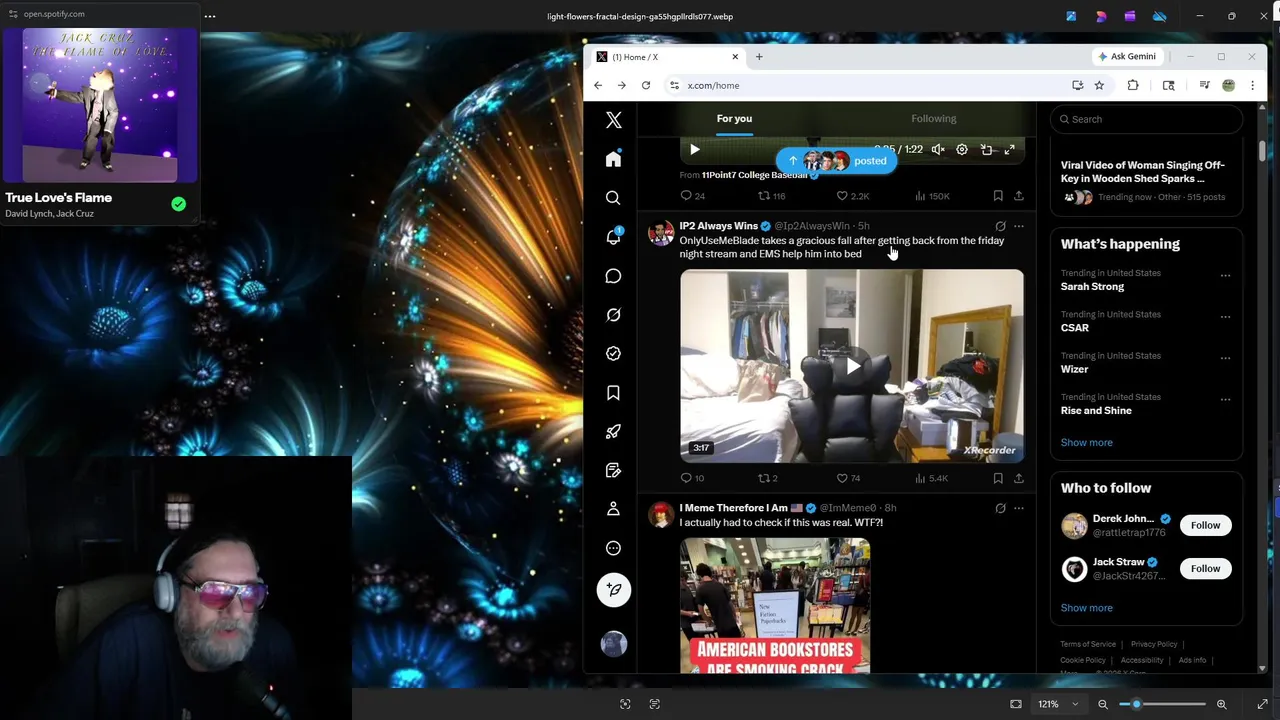1280x720 pixels.
Task: Open a new Chrome tab
Action: coord(759,57)
